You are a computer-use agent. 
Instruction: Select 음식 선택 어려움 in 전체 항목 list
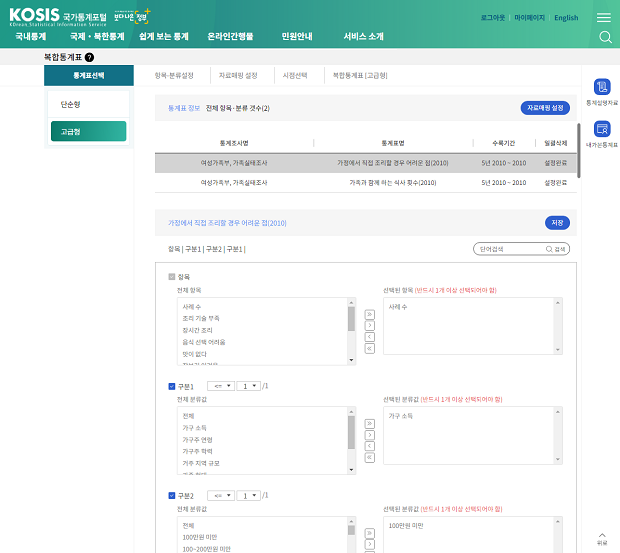(204, 342)
